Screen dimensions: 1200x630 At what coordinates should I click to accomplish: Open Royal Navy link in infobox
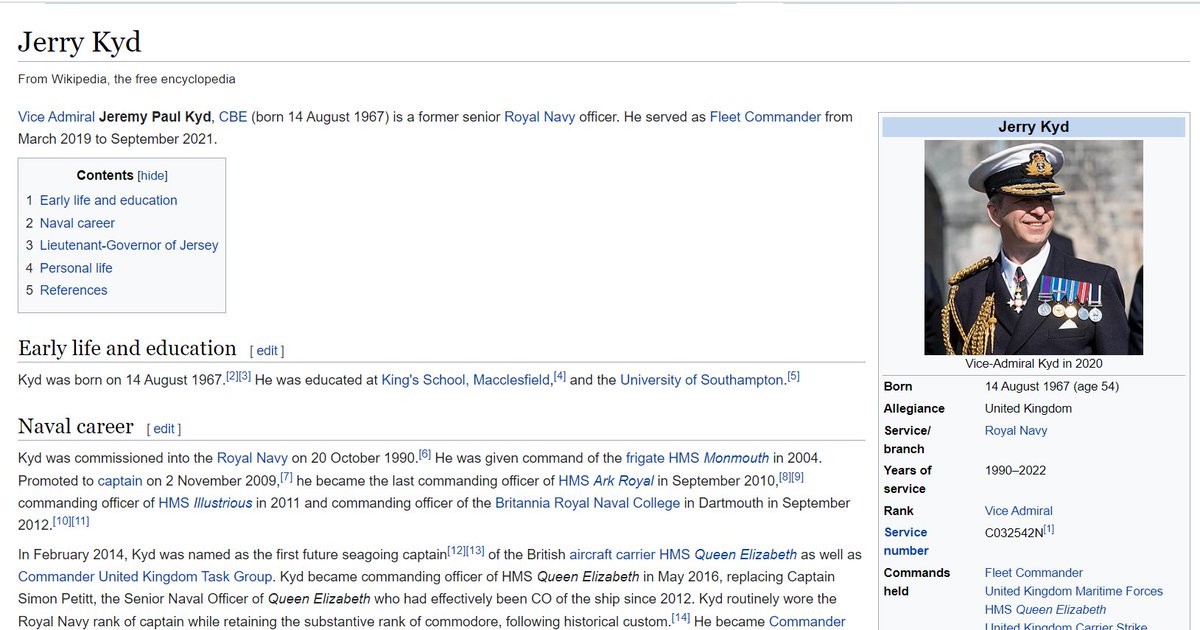[1016, 431]
